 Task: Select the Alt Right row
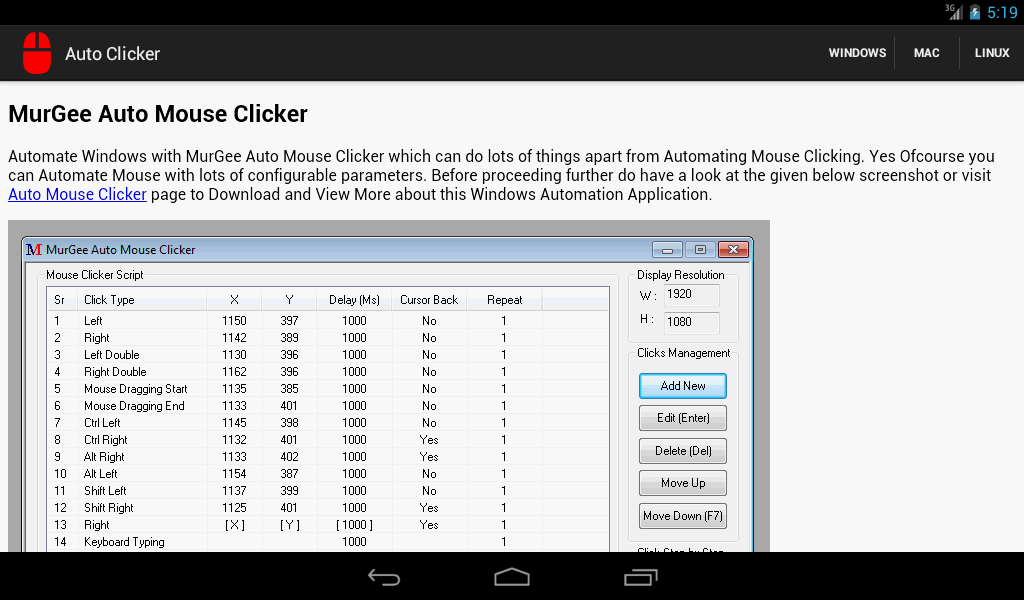328,456
